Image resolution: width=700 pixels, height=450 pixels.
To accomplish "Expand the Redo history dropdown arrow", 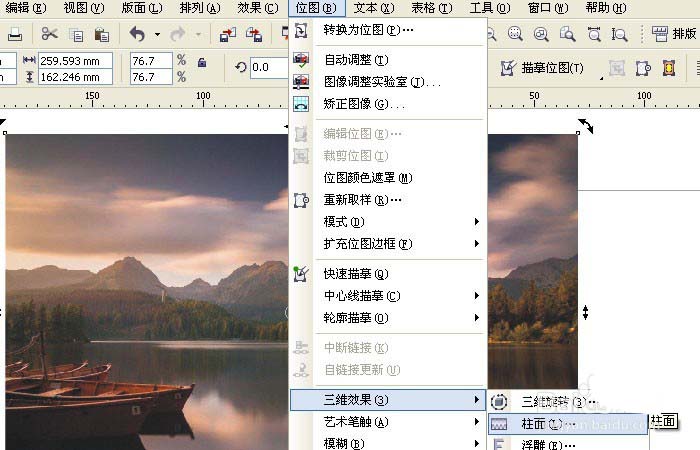I will 198,34.
